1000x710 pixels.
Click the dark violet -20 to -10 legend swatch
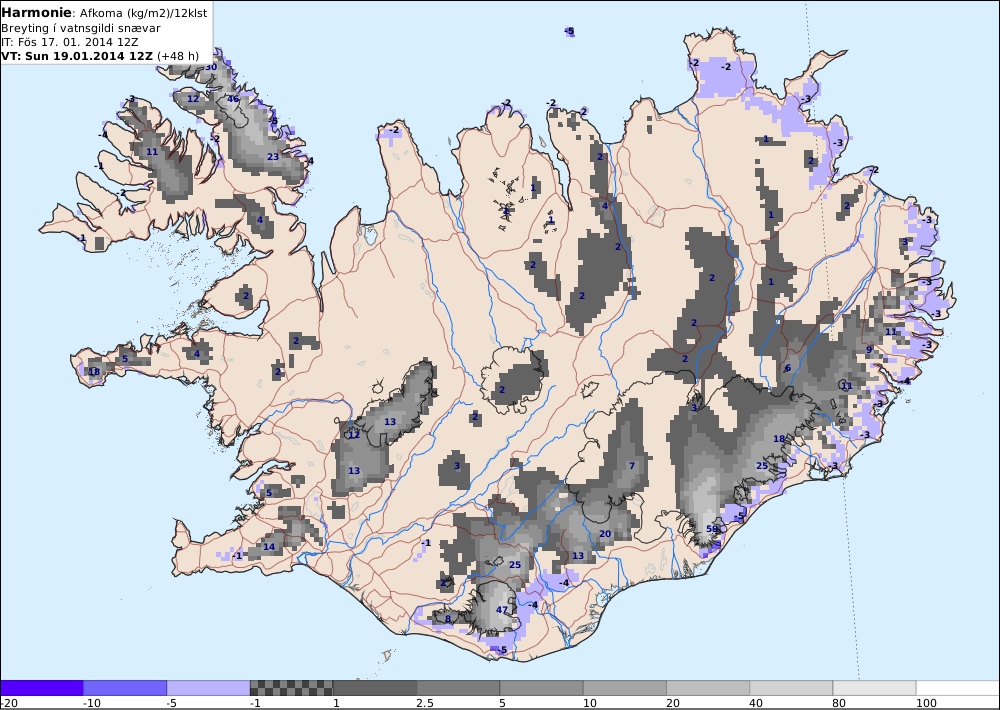tap(42, 688)
